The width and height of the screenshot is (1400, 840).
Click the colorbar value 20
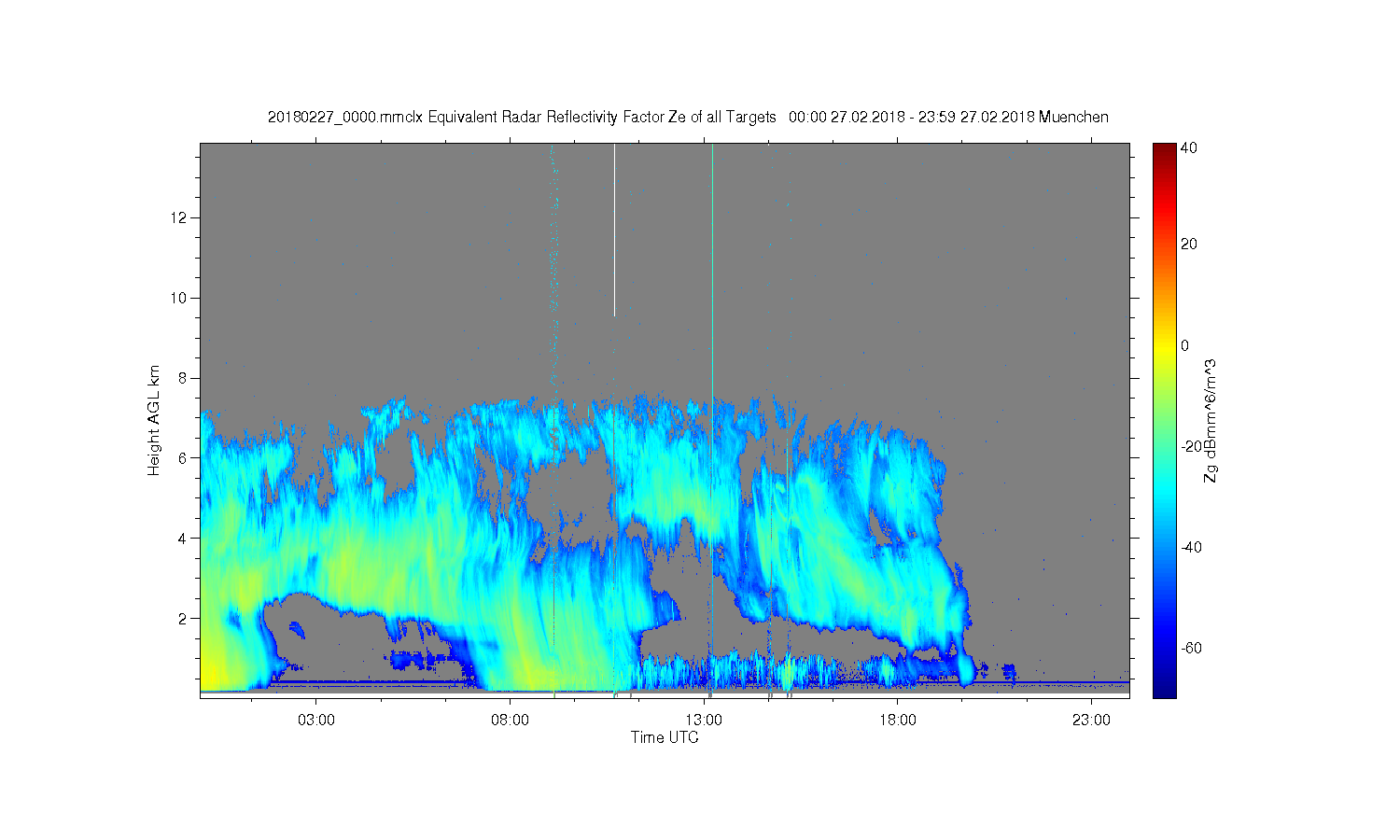click(1189, 245)
